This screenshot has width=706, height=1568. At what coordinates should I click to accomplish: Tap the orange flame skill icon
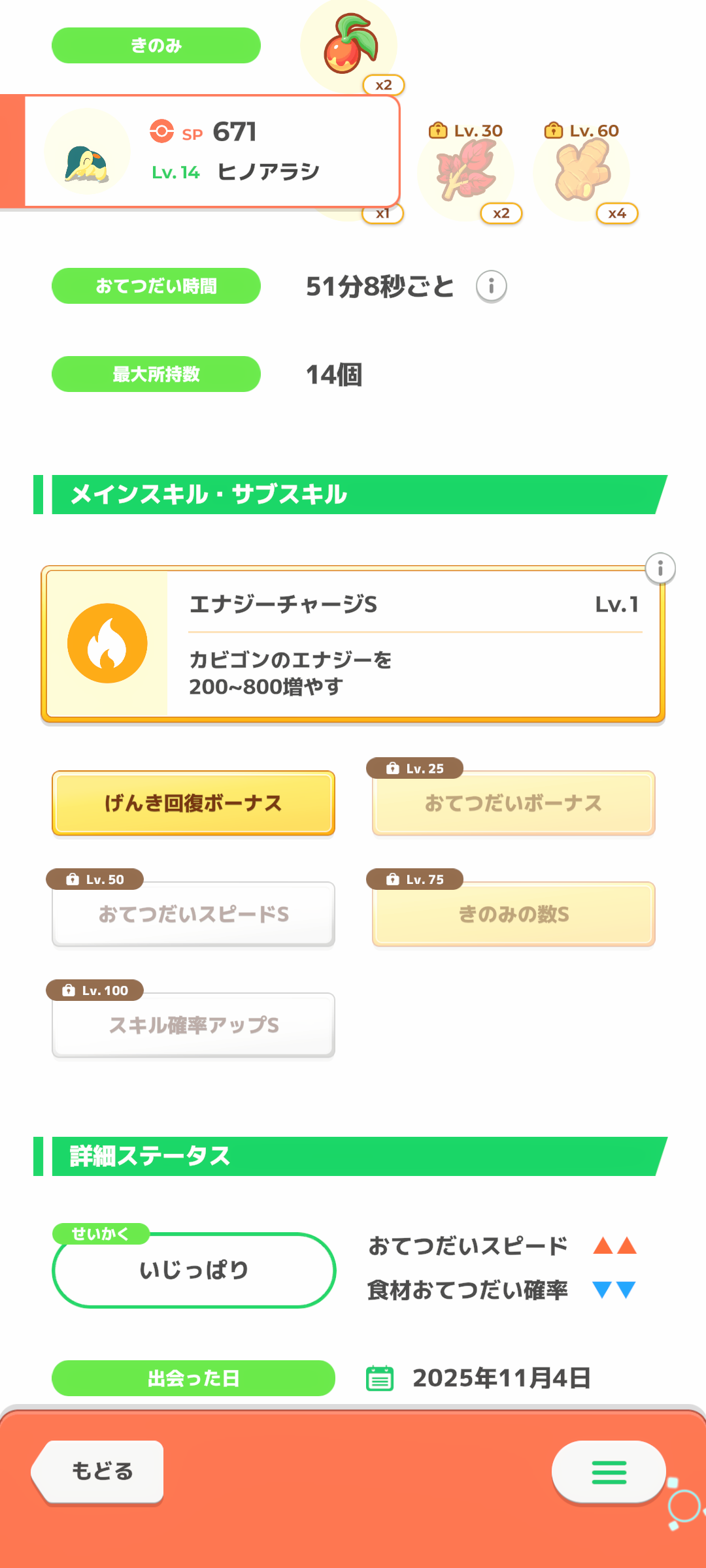tap(107, 644)
